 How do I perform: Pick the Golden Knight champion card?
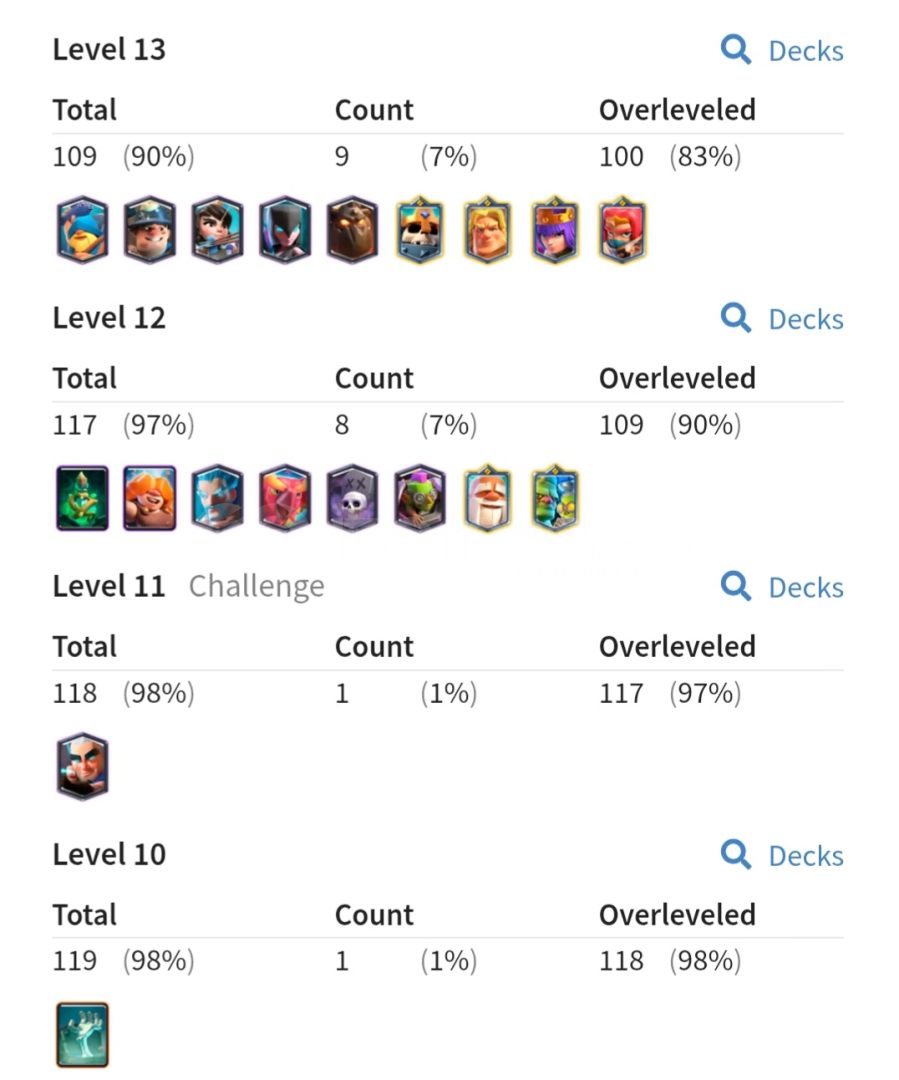tap(487, 230)
